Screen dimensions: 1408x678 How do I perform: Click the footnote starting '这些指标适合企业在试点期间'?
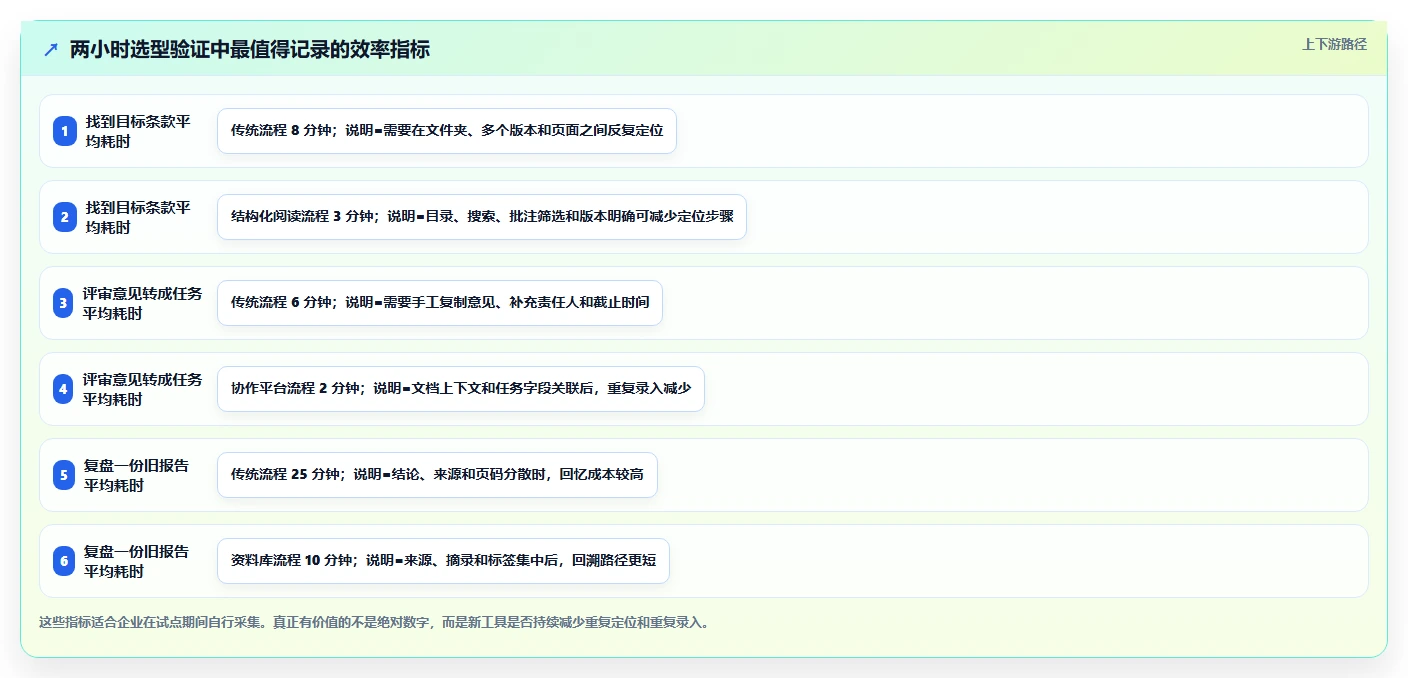pos(374,622)
